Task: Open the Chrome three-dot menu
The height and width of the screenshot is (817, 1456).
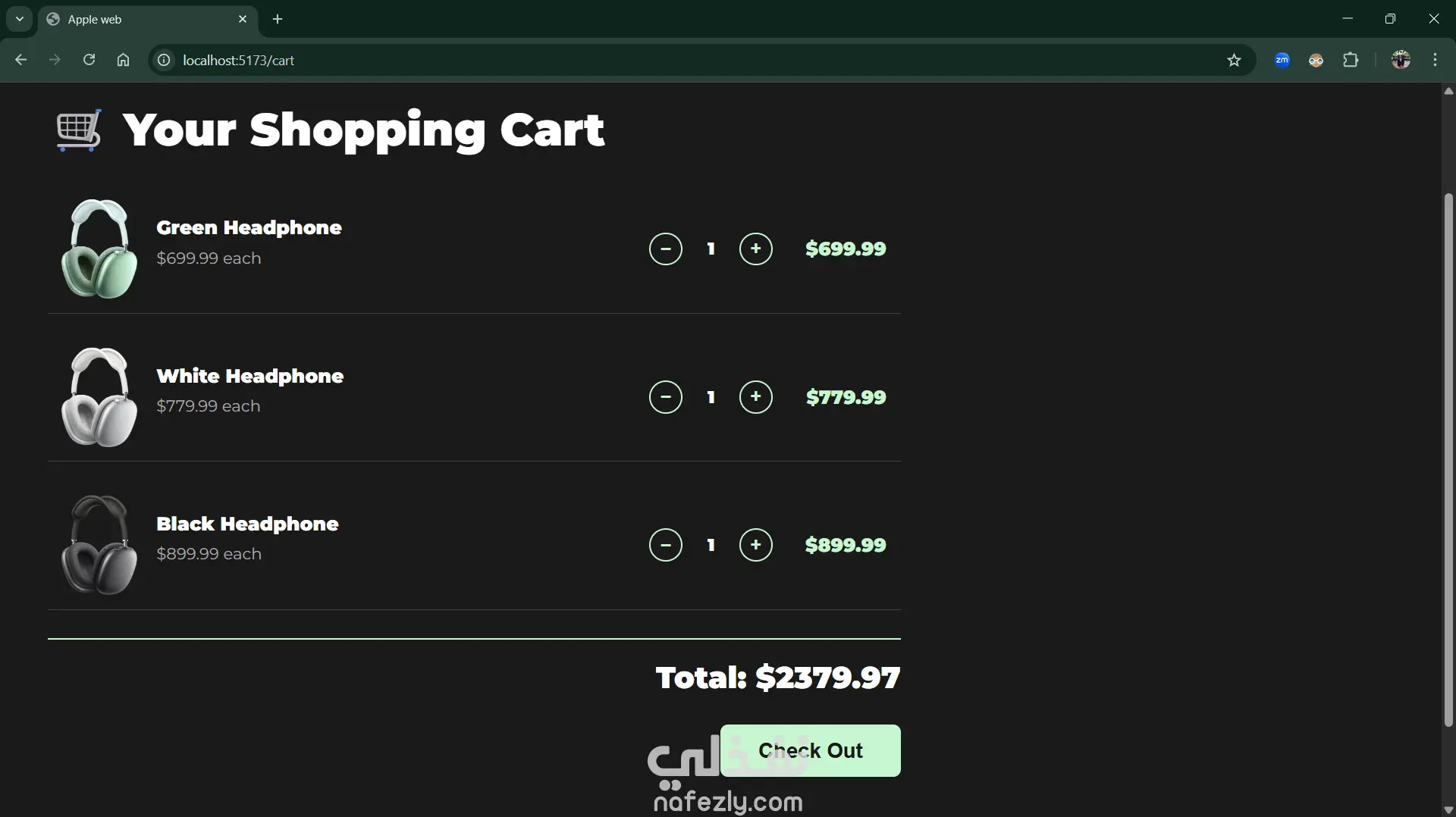Action: pyautogui.click(x=1435, y=60)
